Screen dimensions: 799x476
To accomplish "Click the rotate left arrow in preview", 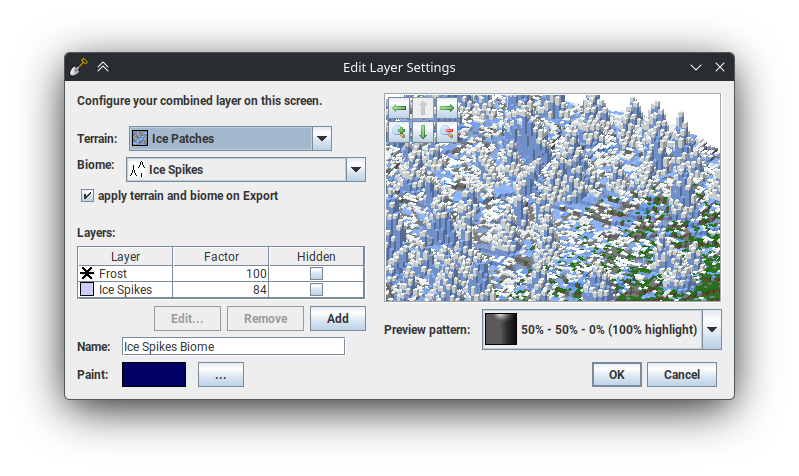I will point(399,108).
